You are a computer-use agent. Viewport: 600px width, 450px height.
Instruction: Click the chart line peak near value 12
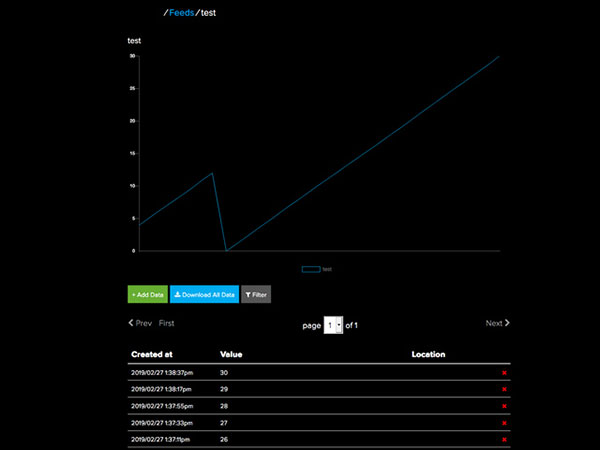point(212,173)
